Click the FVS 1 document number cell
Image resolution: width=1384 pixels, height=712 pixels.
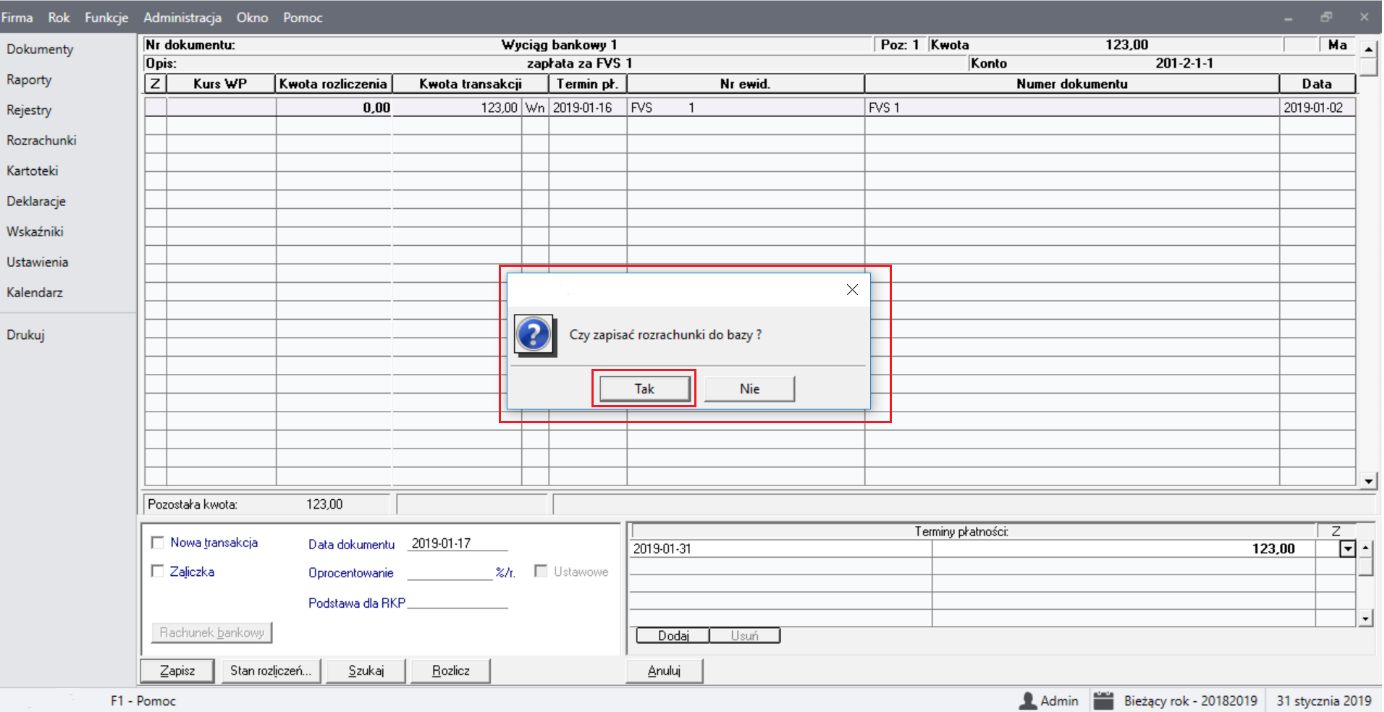[x=1072, y=107]
